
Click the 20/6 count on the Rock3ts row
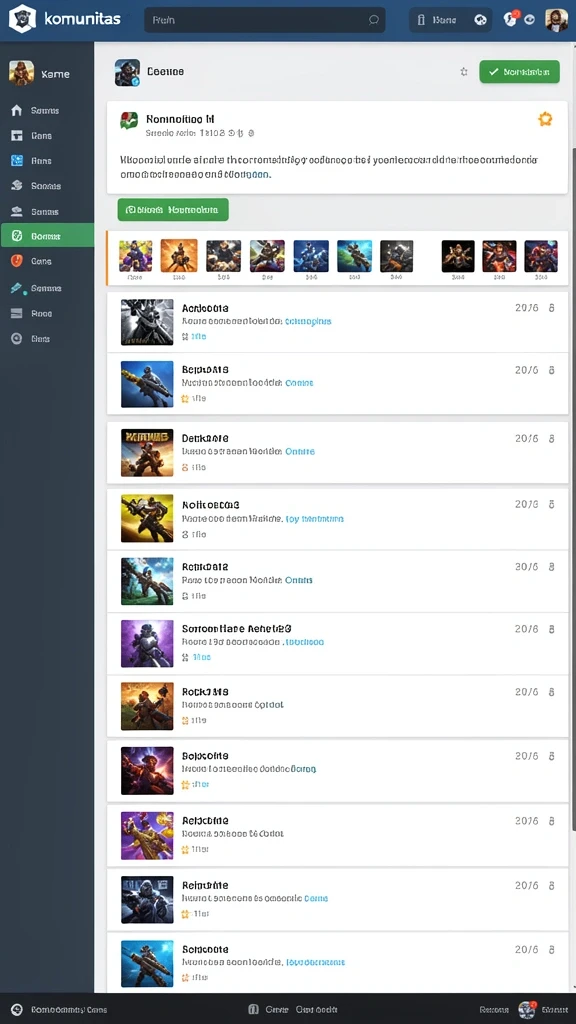coord(526,692)
